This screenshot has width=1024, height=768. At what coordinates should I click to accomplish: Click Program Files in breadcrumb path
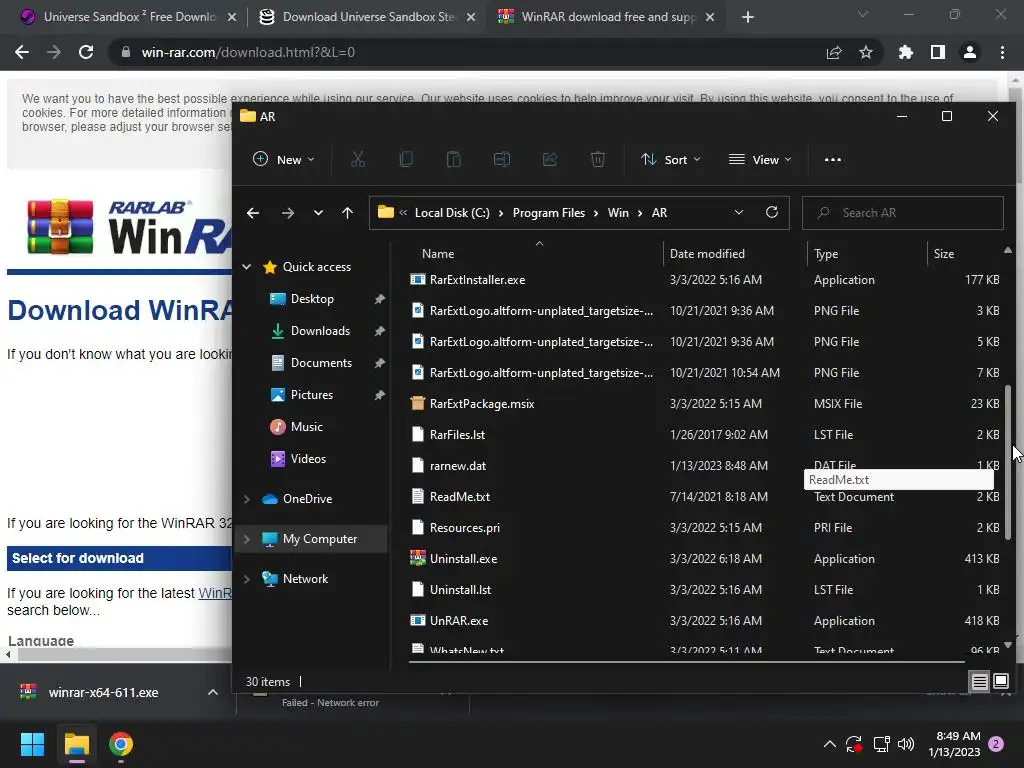(549, 213)
